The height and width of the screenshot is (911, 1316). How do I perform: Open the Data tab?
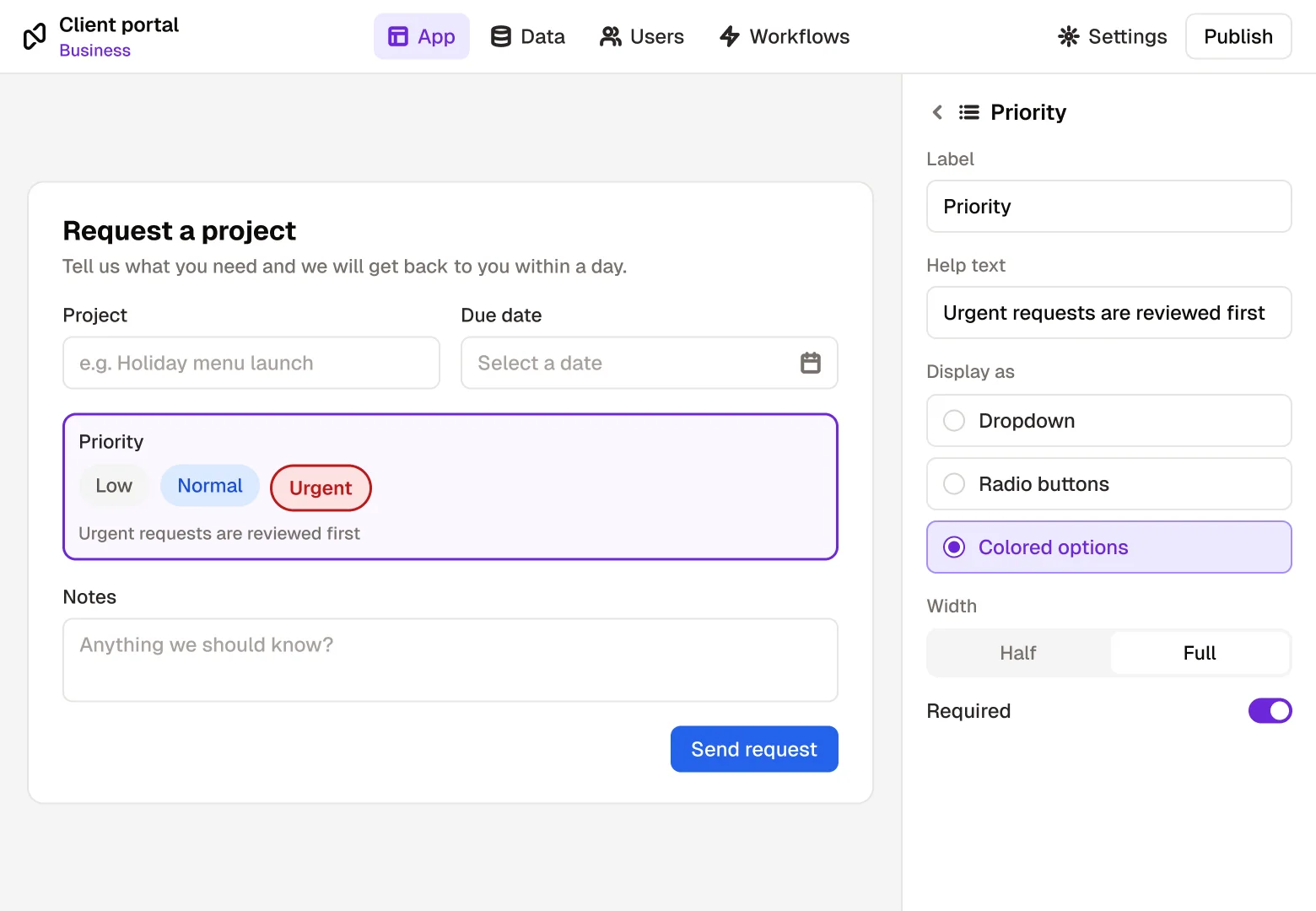528,36
